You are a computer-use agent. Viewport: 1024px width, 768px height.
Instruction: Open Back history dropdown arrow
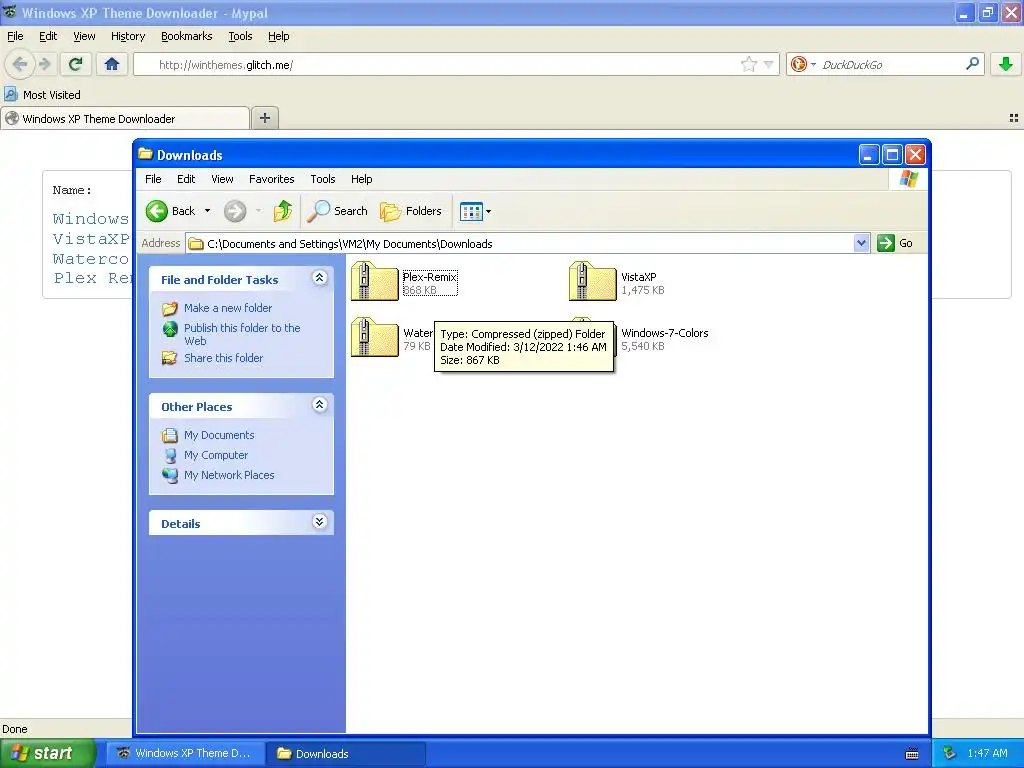point(208,211)
